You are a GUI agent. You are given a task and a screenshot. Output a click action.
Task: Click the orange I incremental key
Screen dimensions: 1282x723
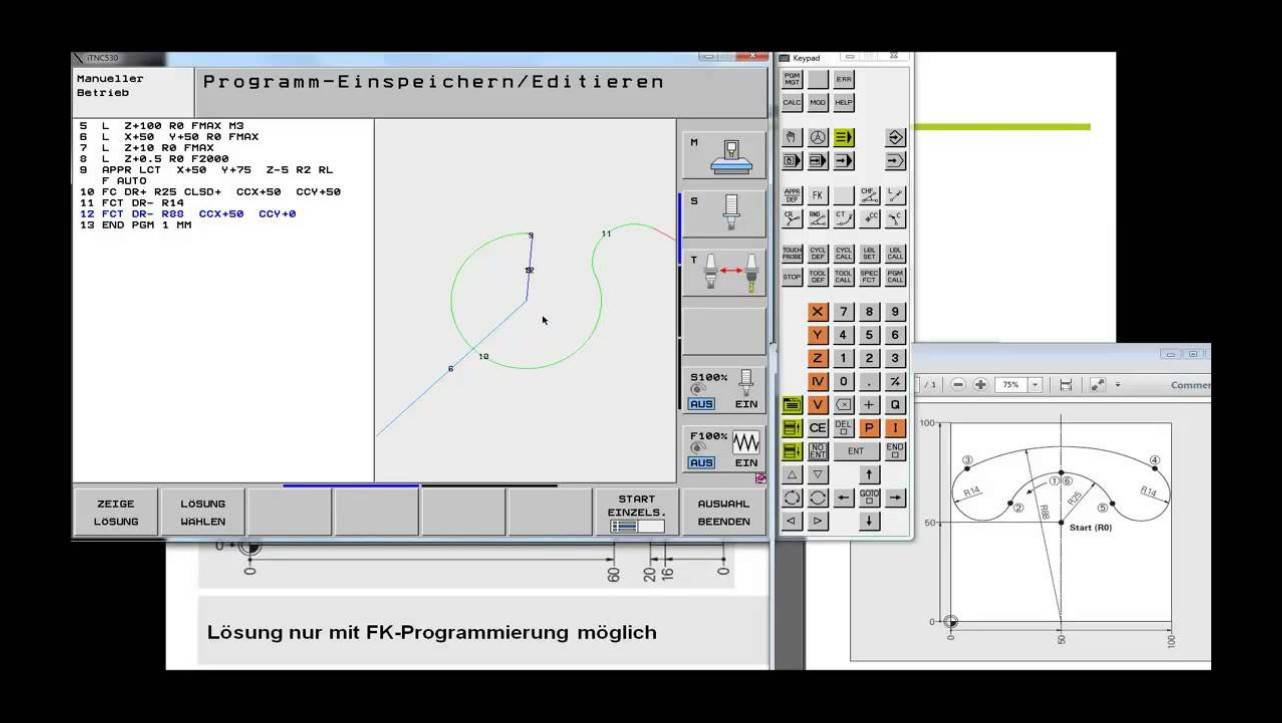tap(895, 428)
